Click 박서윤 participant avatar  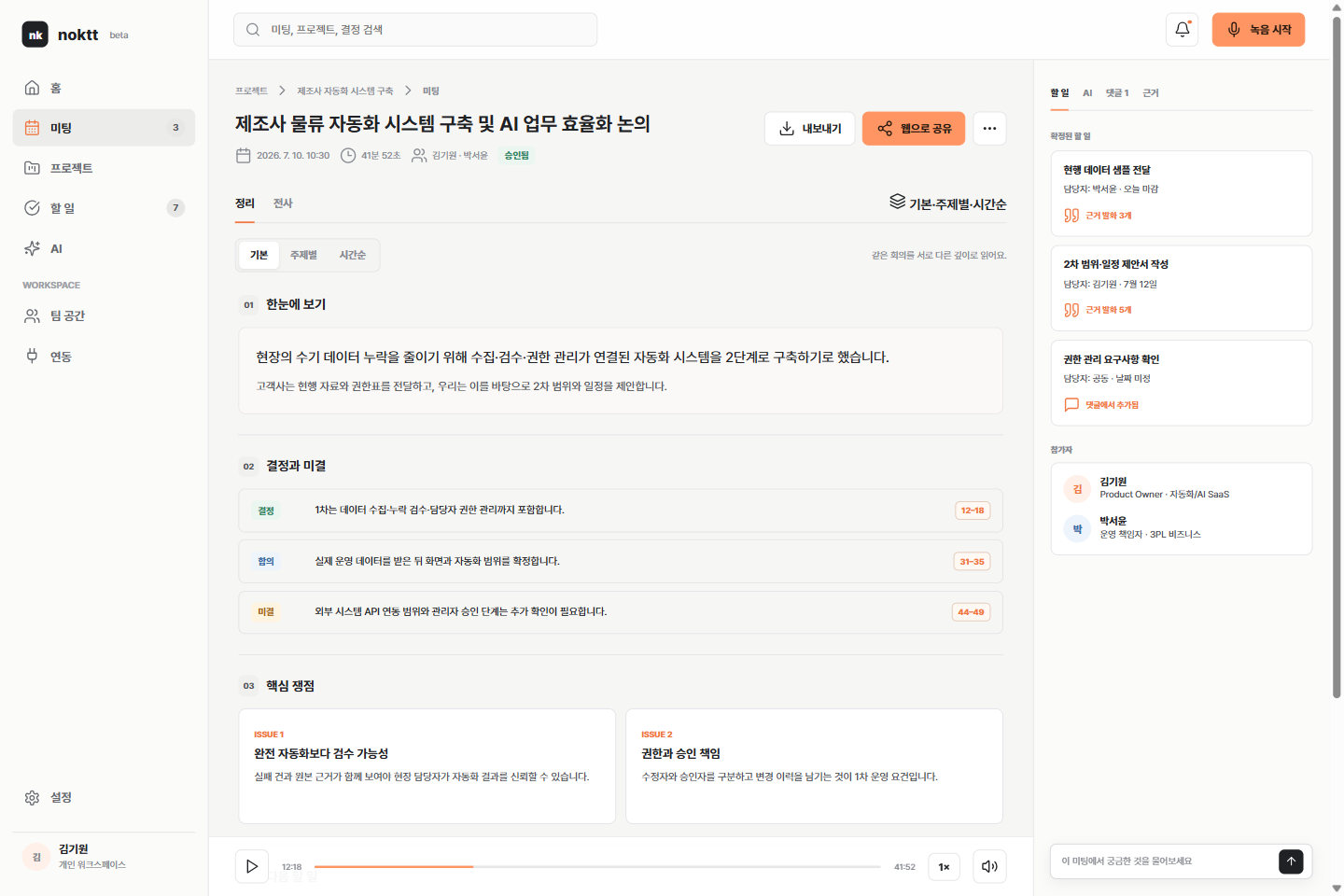(1077, 529)
